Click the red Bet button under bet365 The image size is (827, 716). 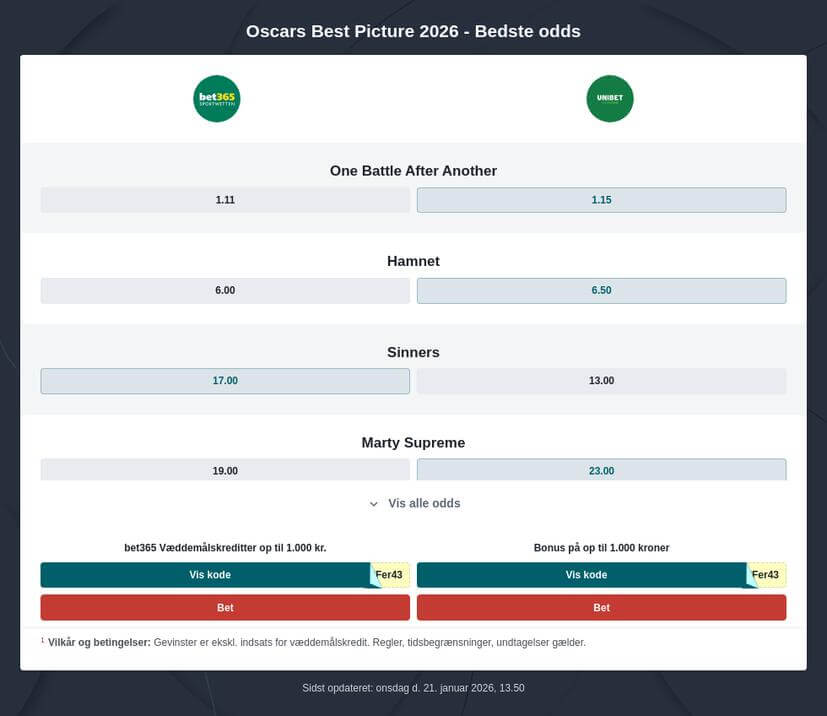pyautogui.click(x=225, y=607)
